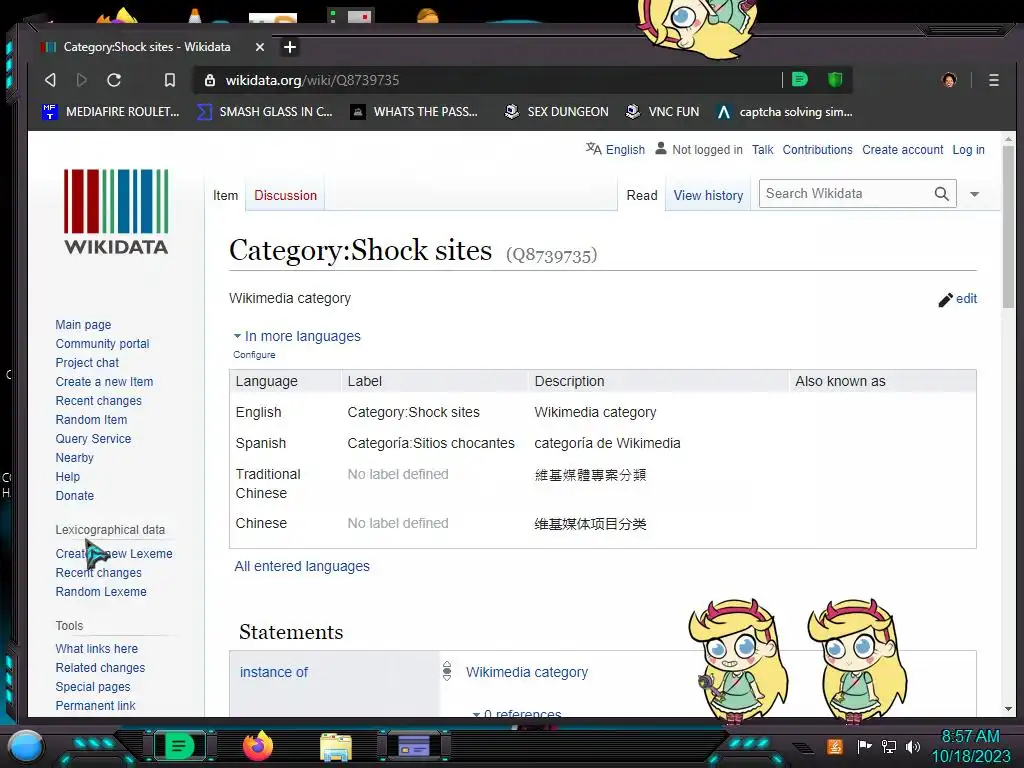Image resolution: width=1024 pixels, height=768 pixels.
Task: Click the magnifier search icon
Action: pos(941,194)
